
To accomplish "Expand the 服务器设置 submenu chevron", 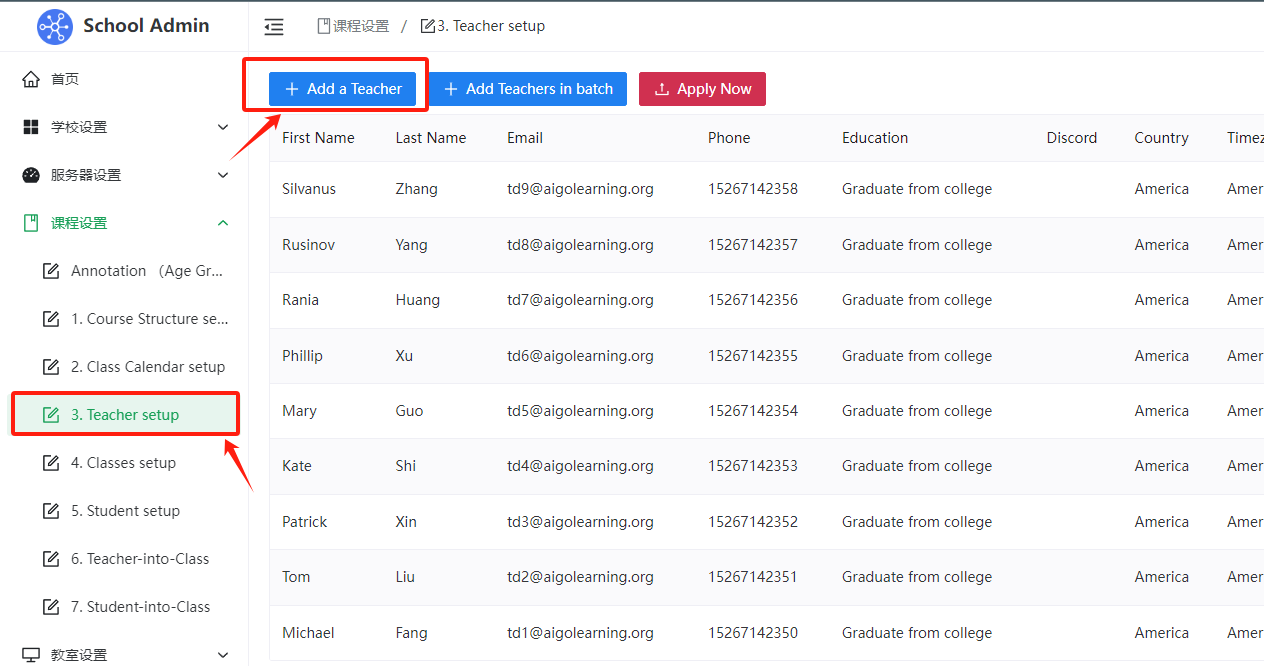I will (x=223, y=175).
